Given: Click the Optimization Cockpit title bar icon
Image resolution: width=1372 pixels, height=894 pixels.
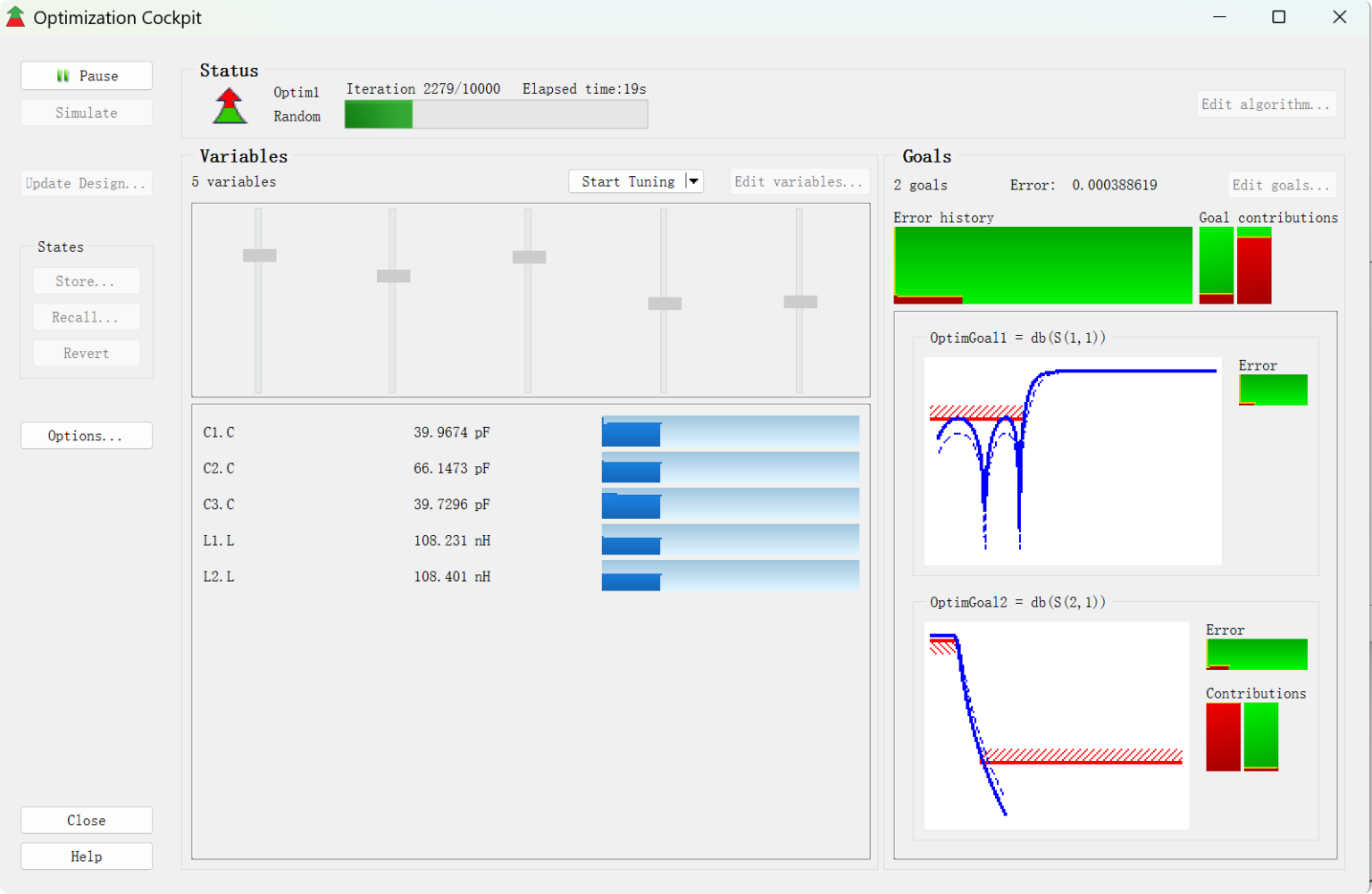Looking at the screenshot, I should tap(14, 16).
